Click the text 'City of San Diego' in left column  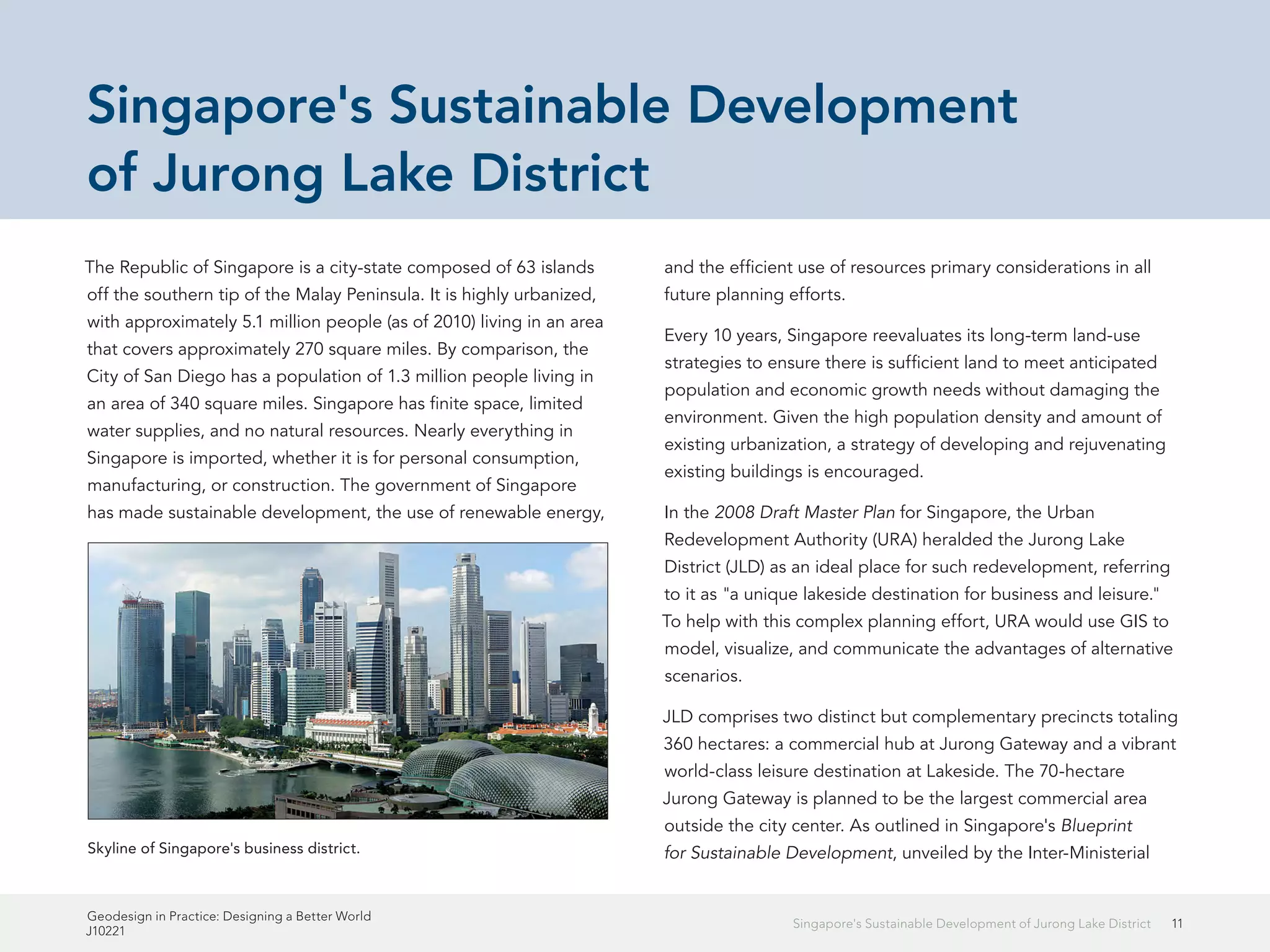coord(156,376)
